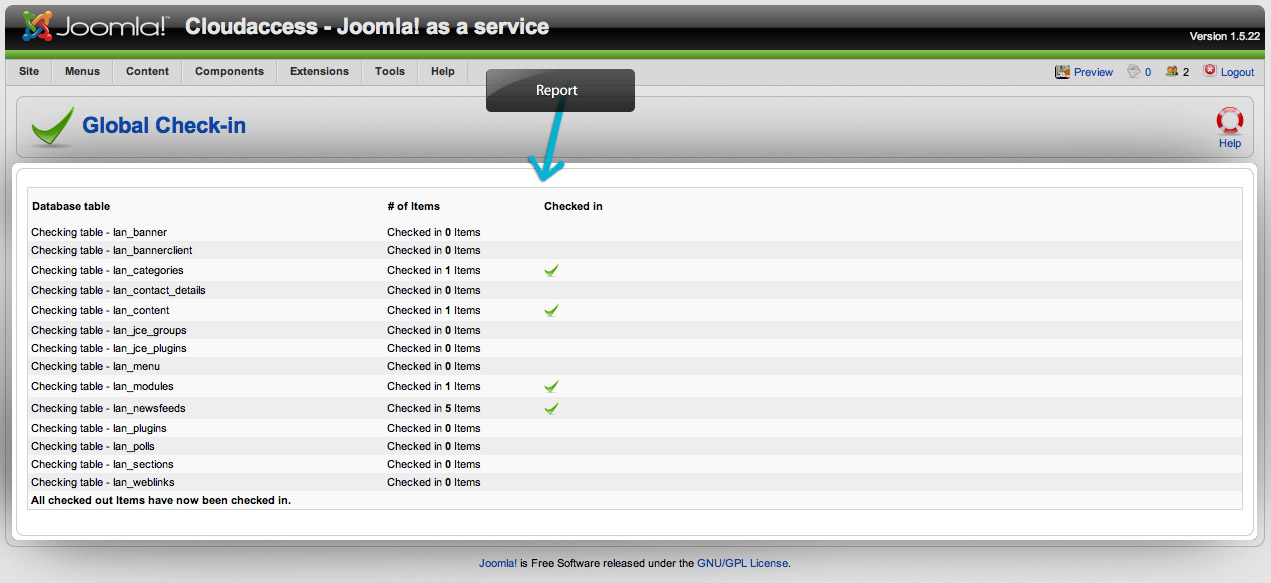1271x583 pixels.
Task: Click the Preview icon in top bar
Action: click(x=1062, y=72)
